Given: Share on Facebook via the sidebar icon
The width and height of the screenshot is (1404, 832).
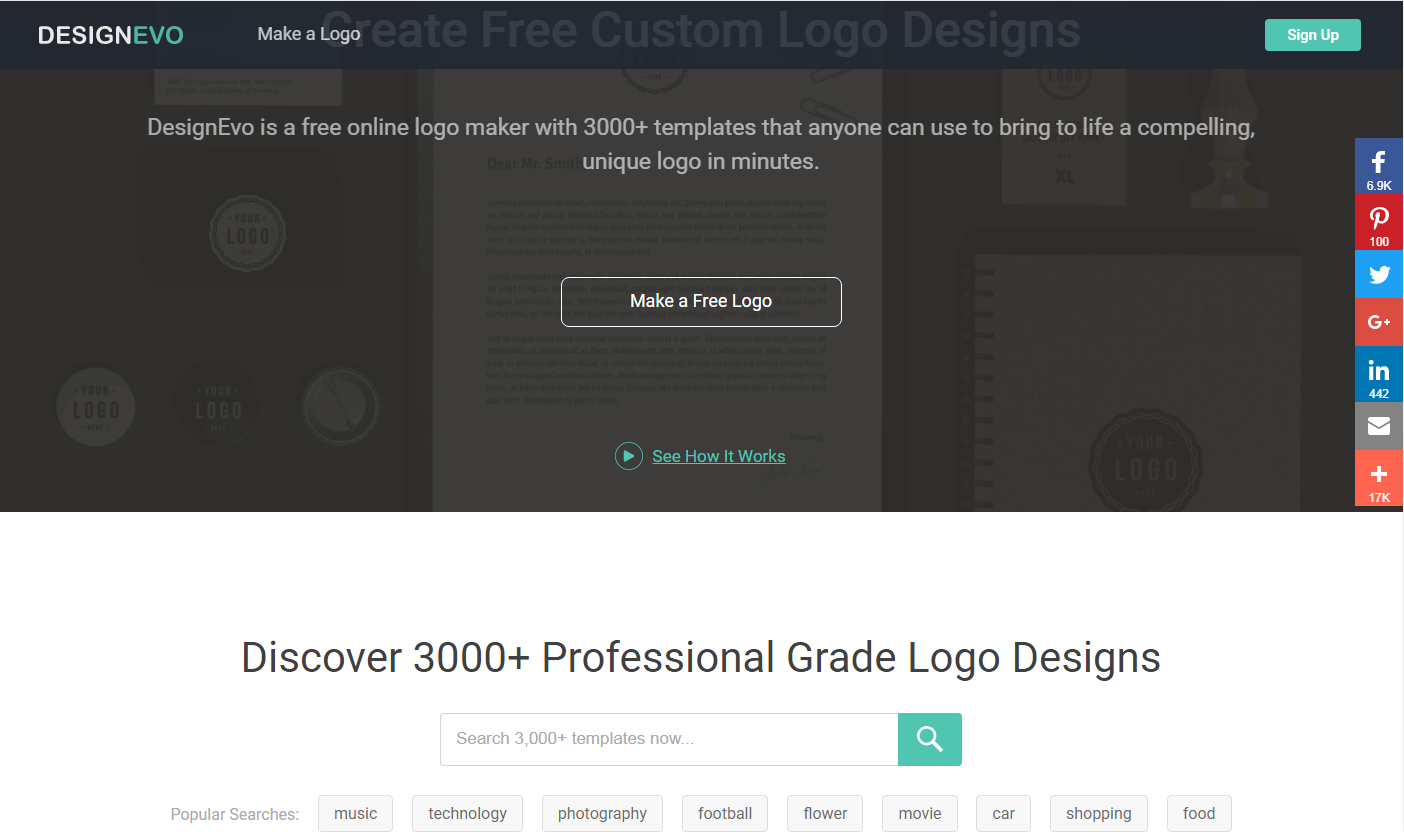Looking at the screenshot, I should coord(1379,166).
